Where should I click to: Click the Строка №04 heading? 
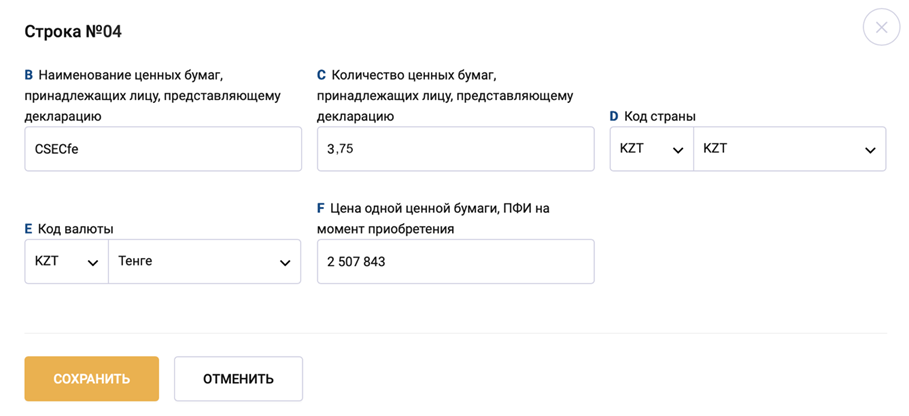(x=73, y=31)
